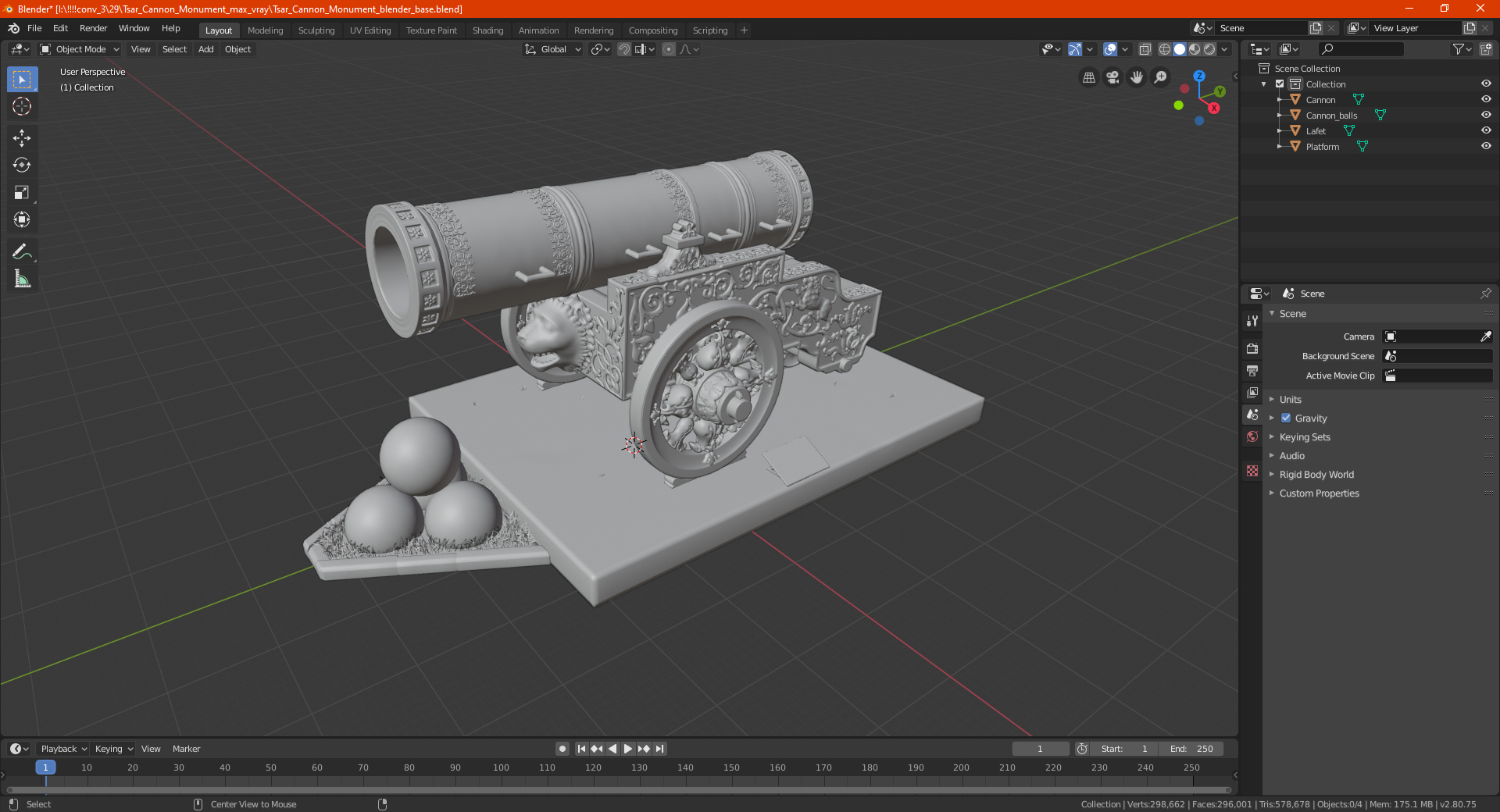This screenshot has height=812, width=1500.
Task: Select the Rotate tool
Action: click(22, 165)
